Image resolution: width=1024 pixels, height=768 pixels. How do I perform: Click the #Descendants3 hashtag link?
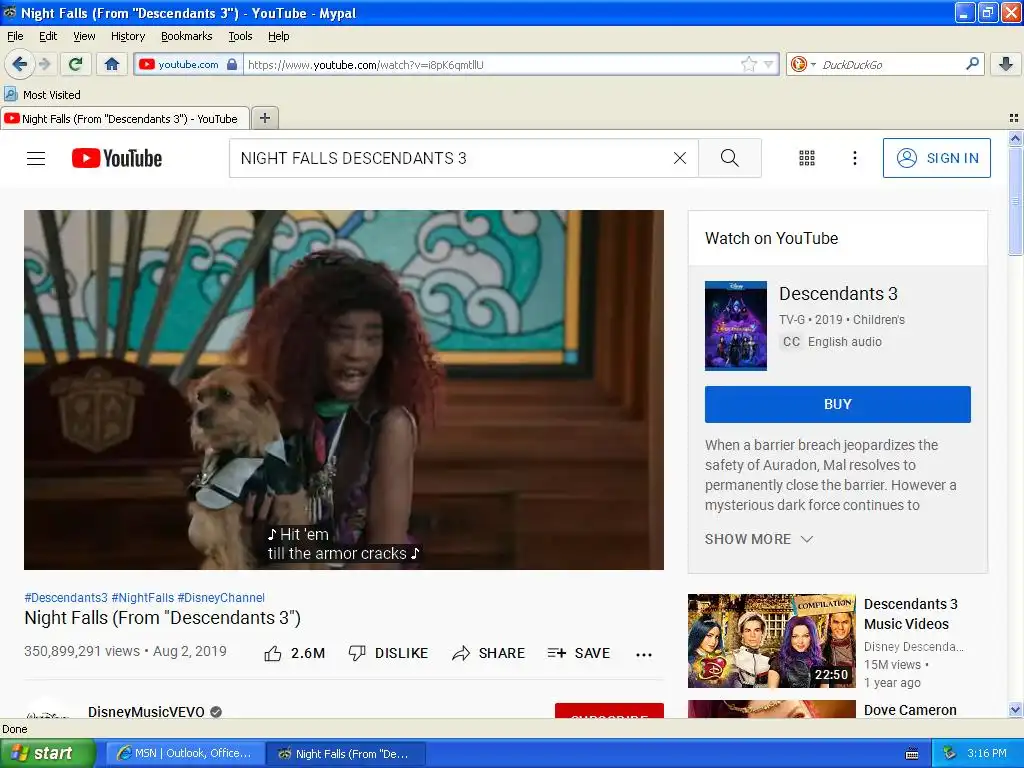click(65, 598)
